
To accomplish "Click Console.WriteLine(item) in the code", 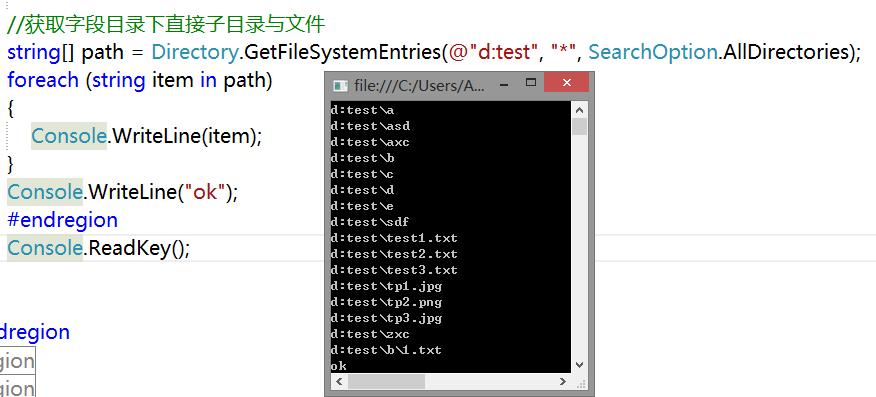I will [x=146, y=136].
